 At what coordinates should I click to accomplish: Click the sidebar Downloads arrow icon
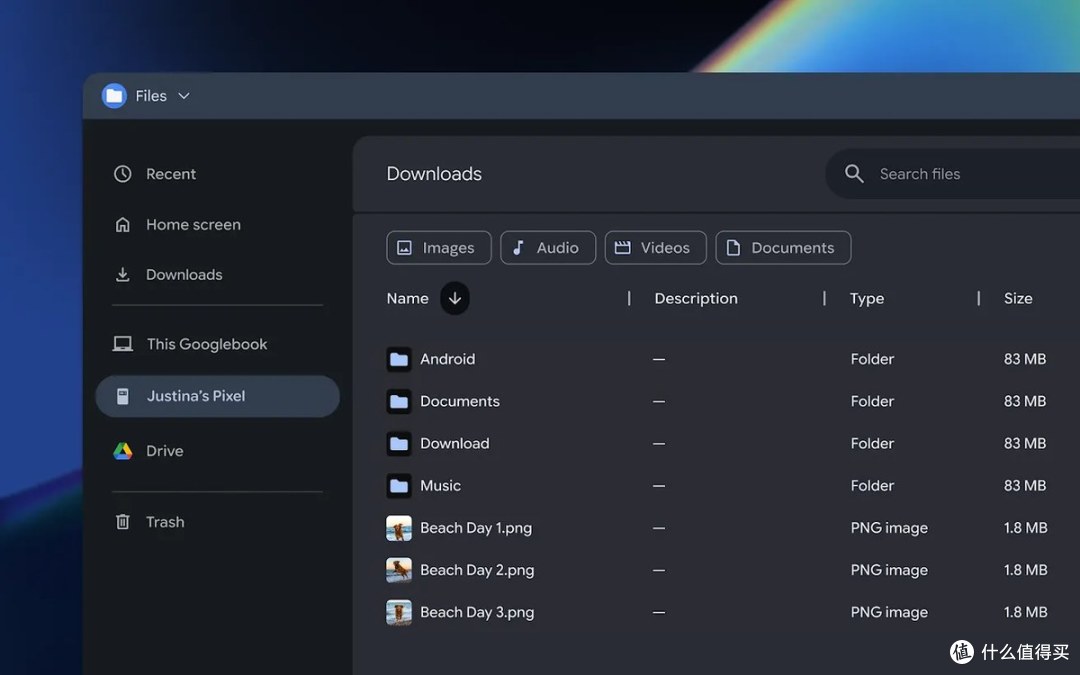[123, 275]
